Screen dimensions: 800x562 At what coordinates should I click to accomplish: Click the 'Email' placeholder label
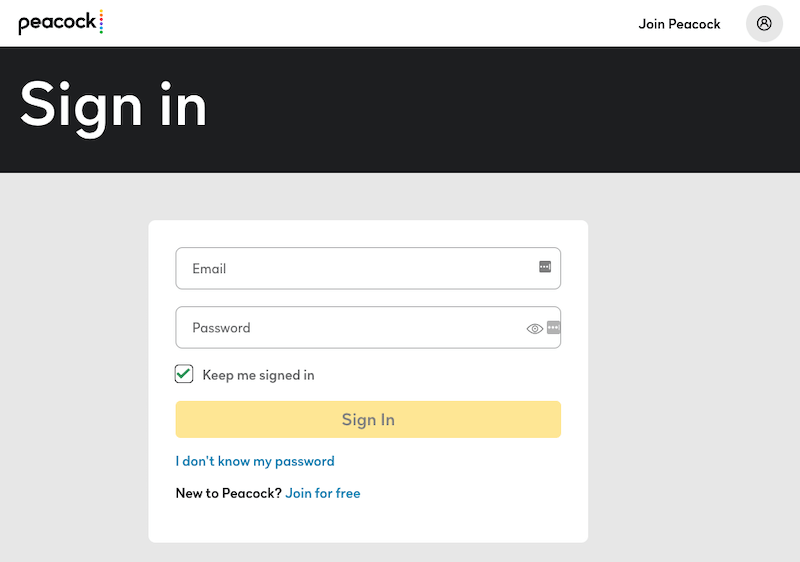(209, 268)
